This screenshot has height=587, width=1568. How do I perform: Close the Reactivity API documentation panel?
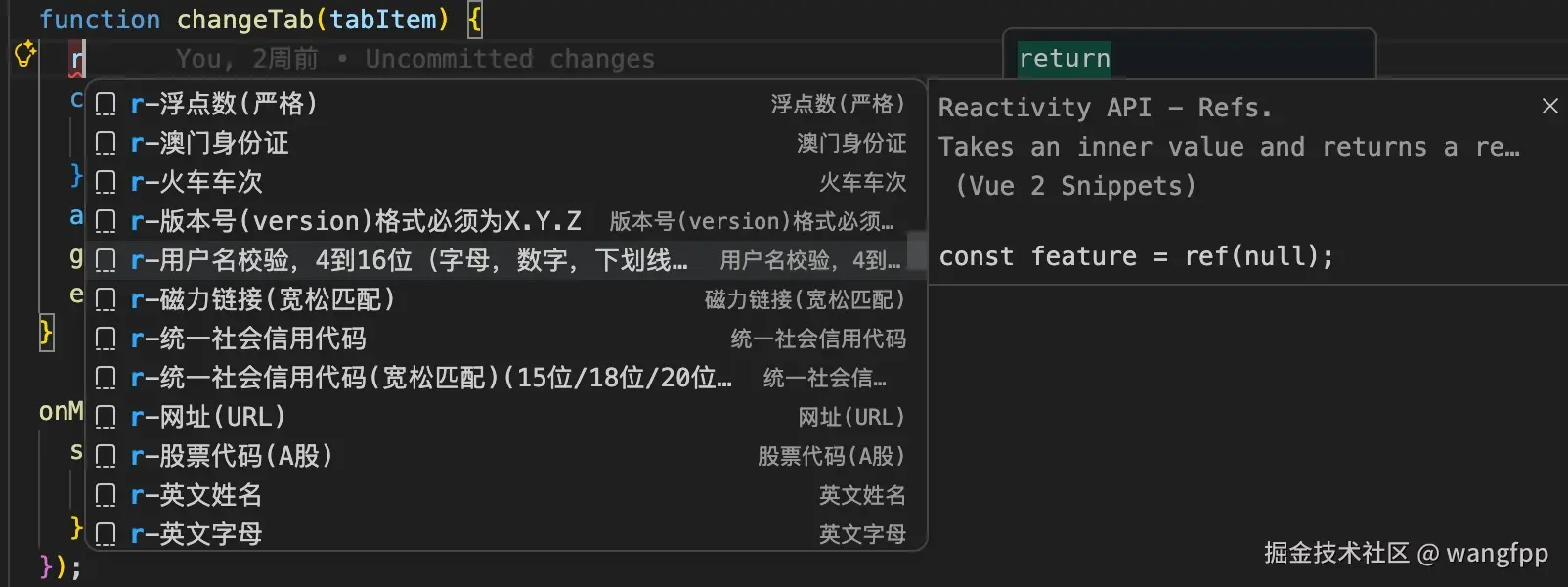click(1550, 106)
